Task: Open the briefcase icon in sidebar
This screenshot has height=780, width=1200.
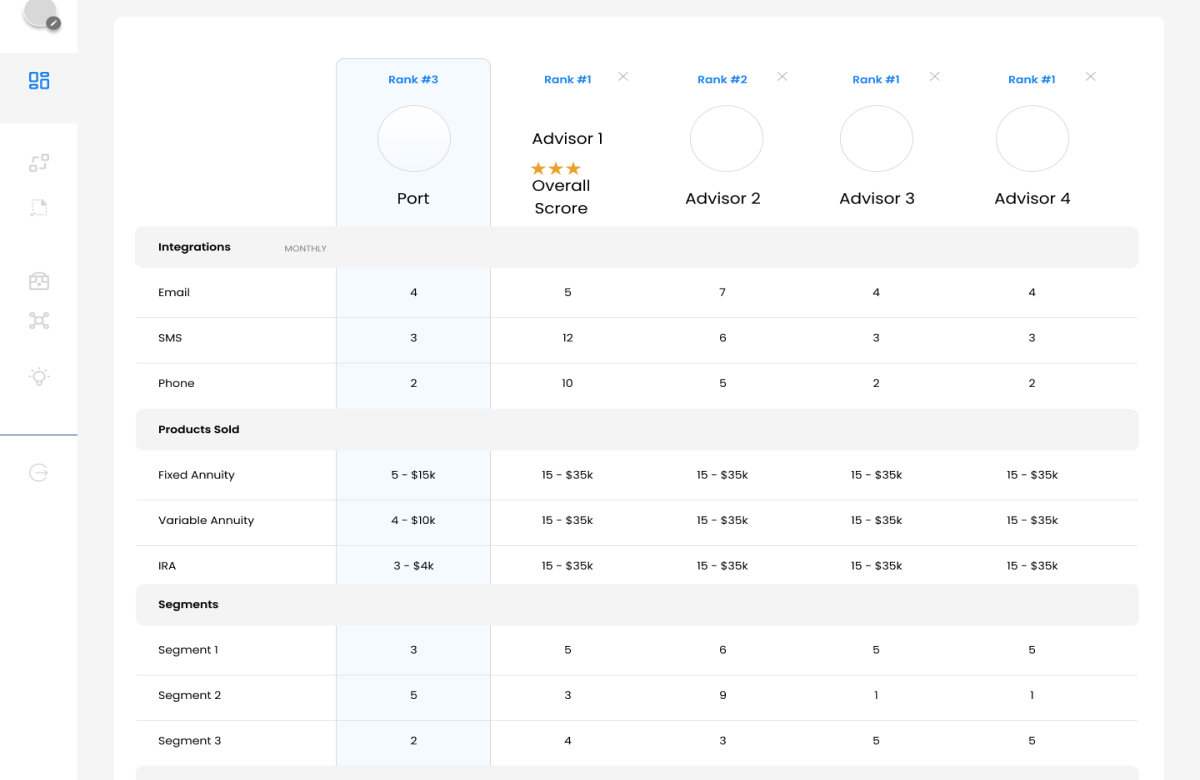Action: pos(39,281)
